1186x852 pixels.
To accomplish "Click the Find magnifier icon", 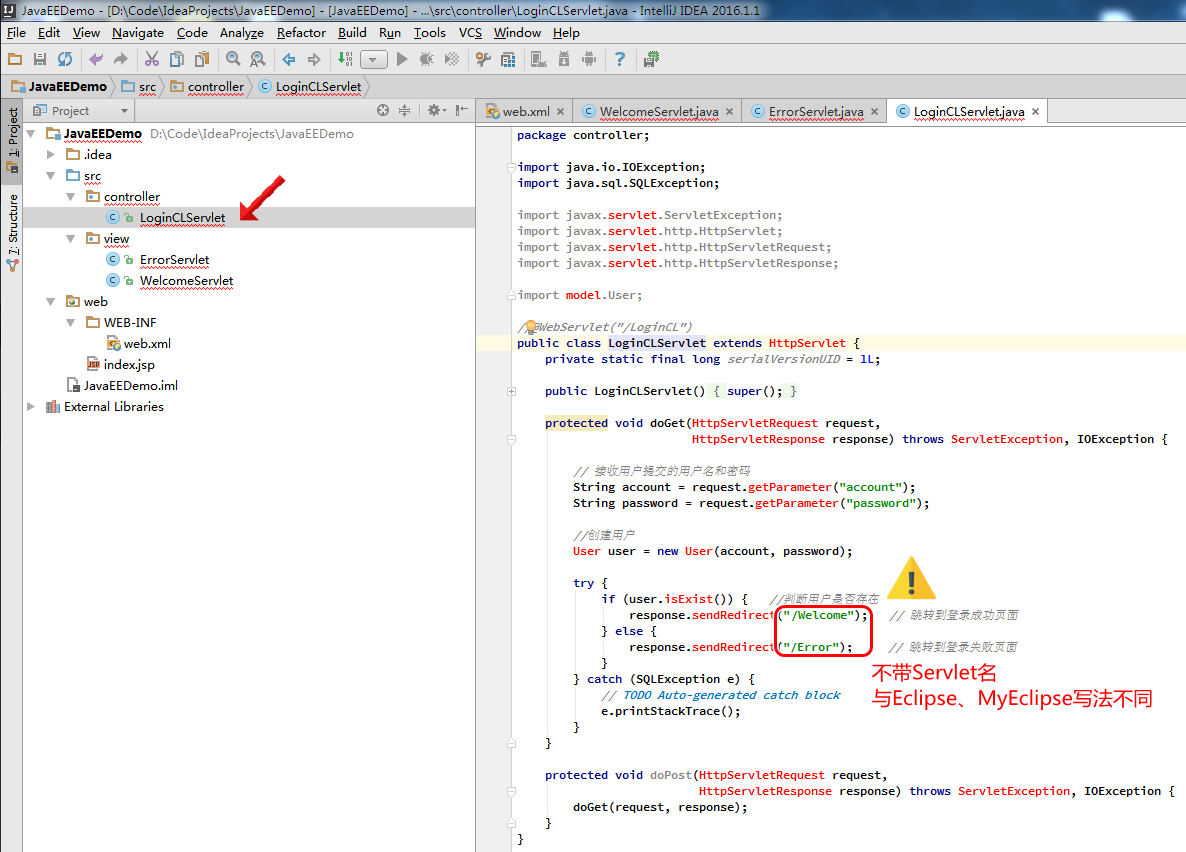I will 233,59.
